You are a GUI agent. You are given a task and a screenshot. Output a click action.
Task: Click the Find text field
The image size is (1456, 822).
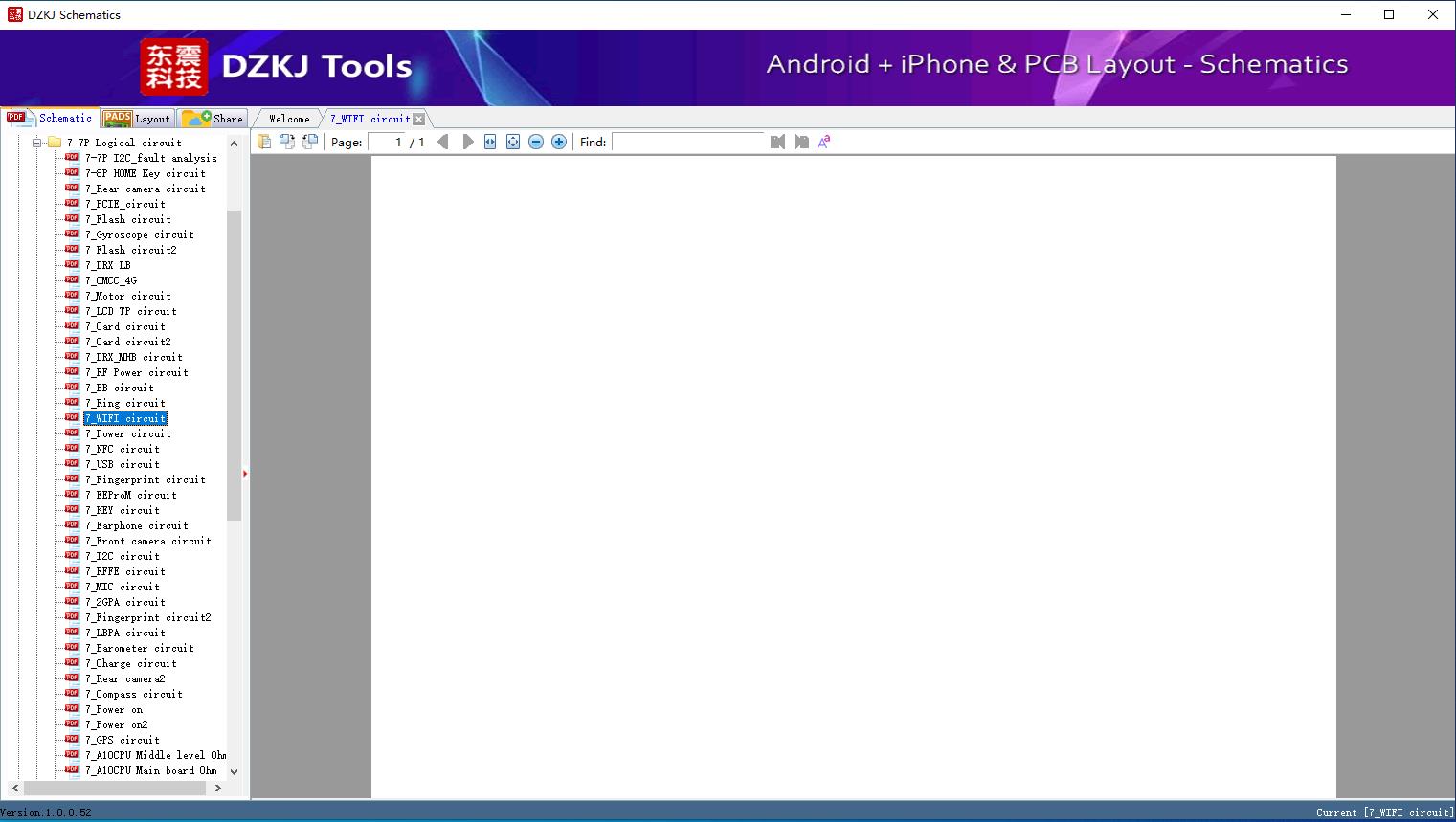point(689,142)
